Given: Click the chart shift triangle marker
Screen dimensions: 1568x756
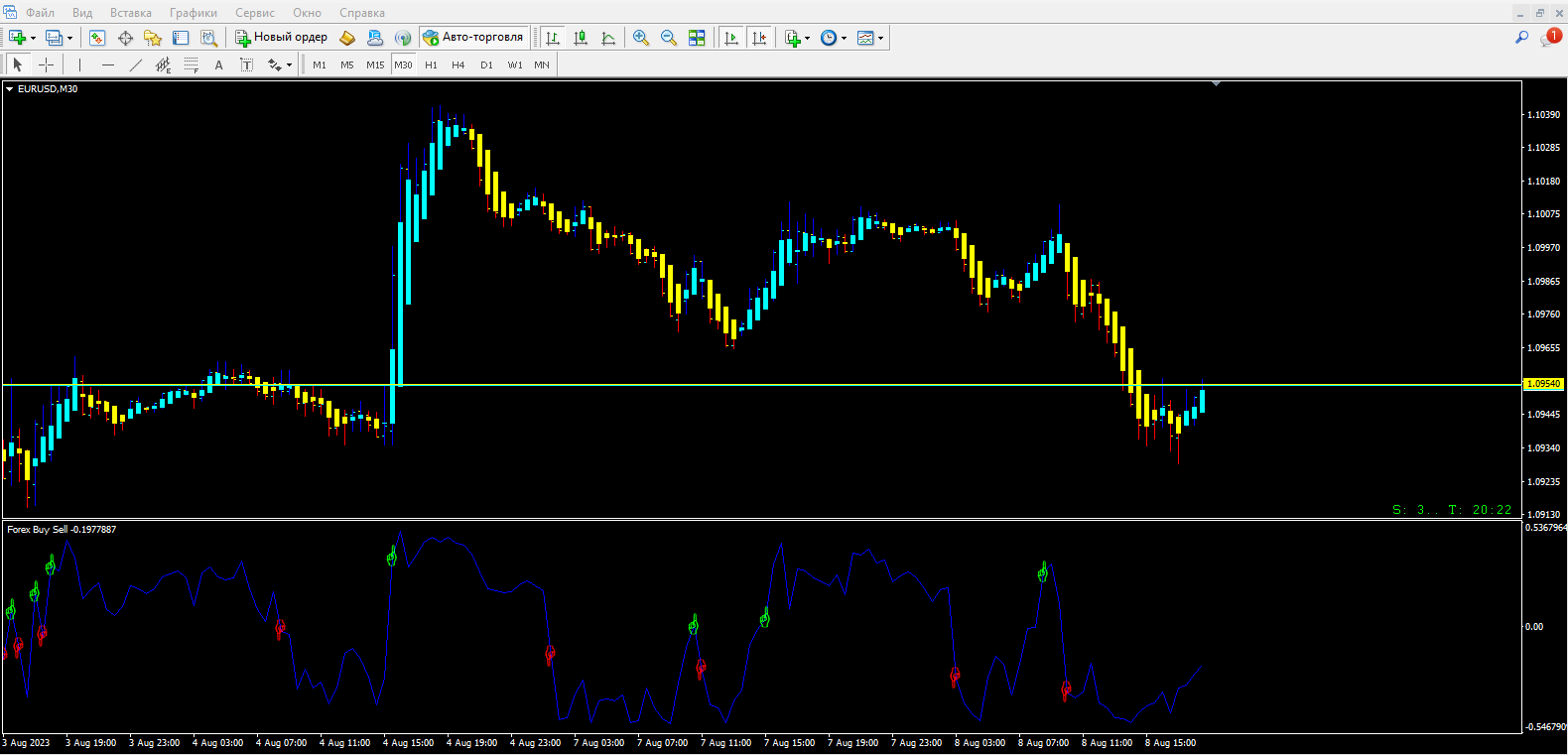Looking at the screenshot, I should click(1216, 84).
